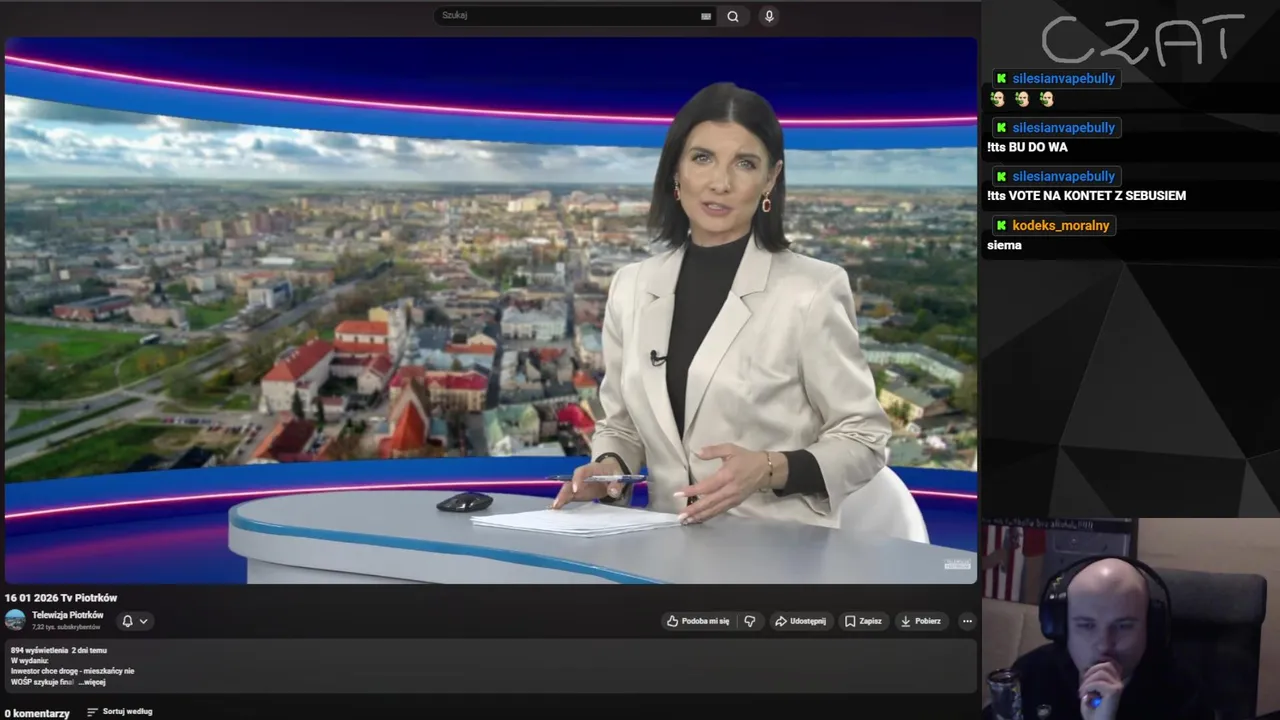Click the 0 komentarzy comments header

(x=37, y=713)
